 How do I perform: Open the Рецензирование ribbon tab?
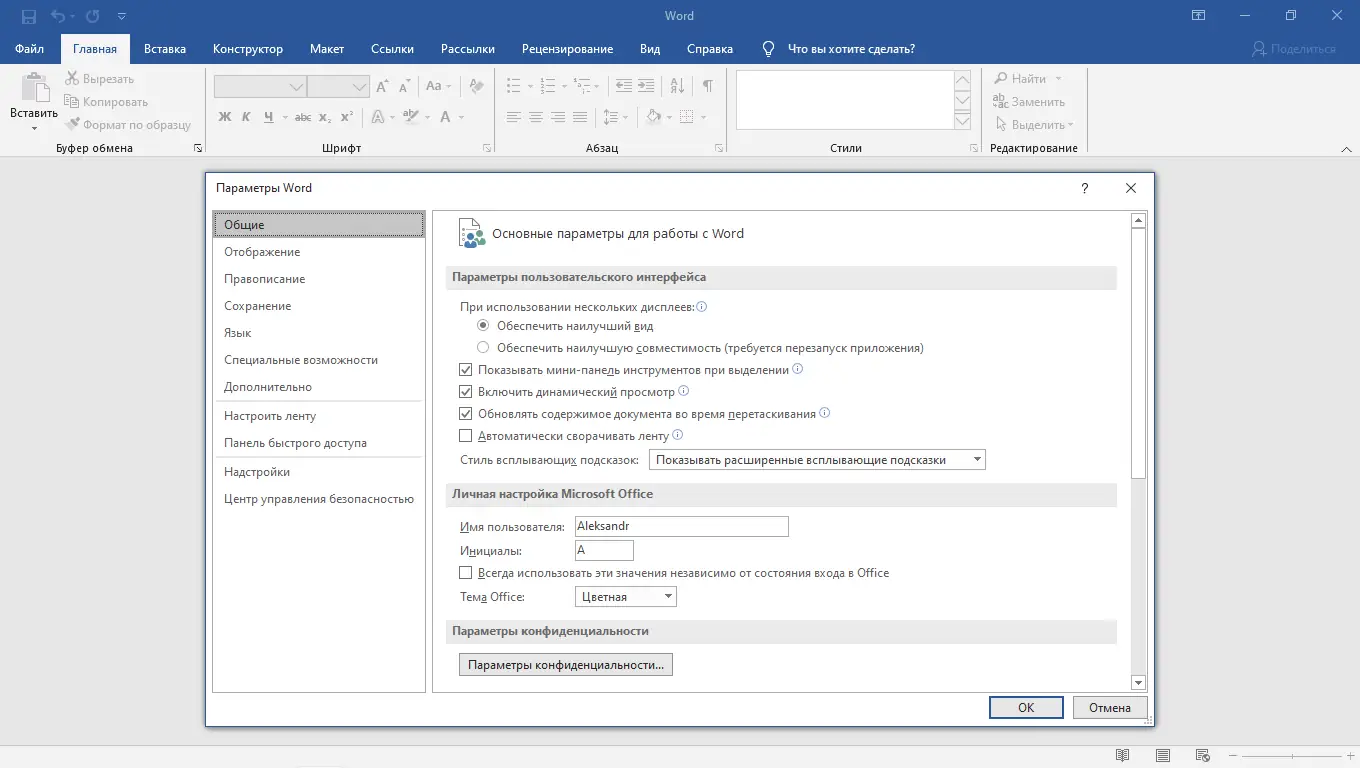[566, 48]
